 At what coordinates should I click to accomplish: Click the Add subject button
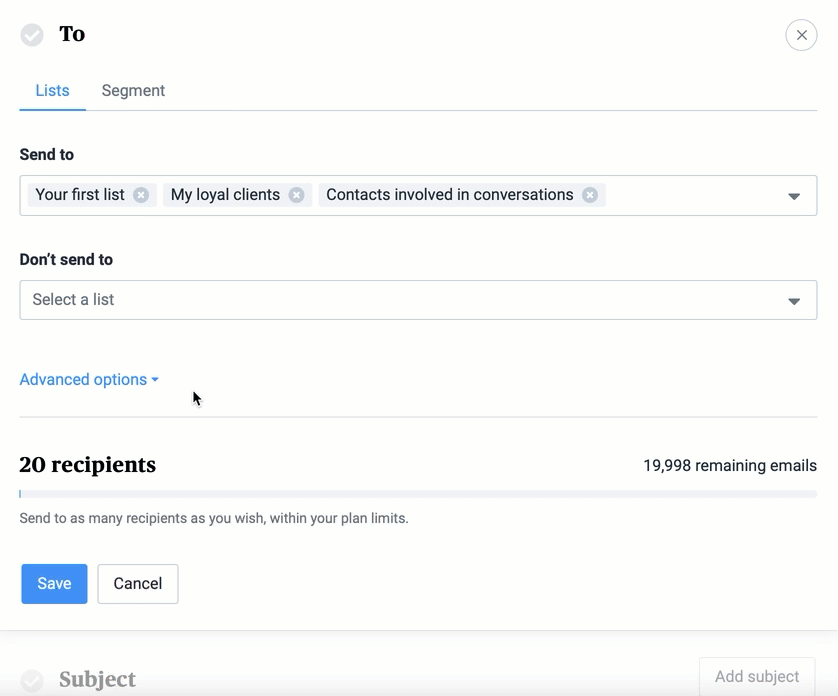[757, 677]
